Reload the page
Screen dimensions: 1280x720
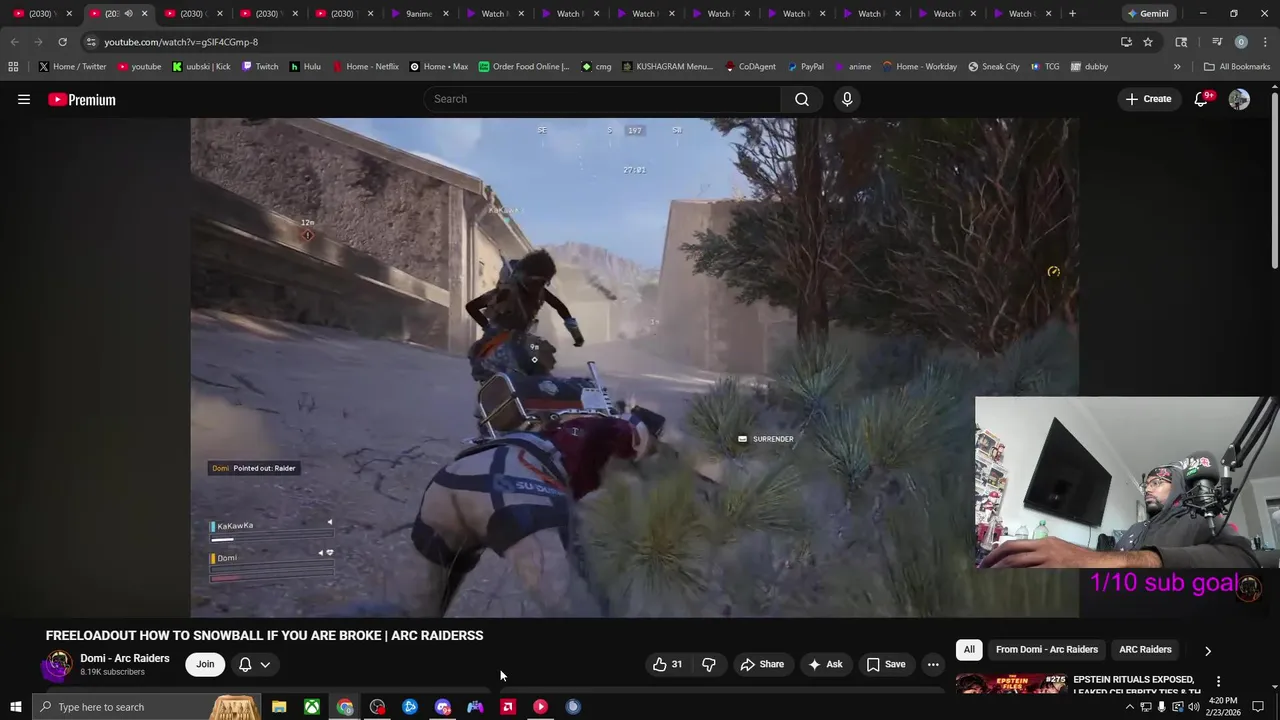pyautogui.click(x=62, y=42)
